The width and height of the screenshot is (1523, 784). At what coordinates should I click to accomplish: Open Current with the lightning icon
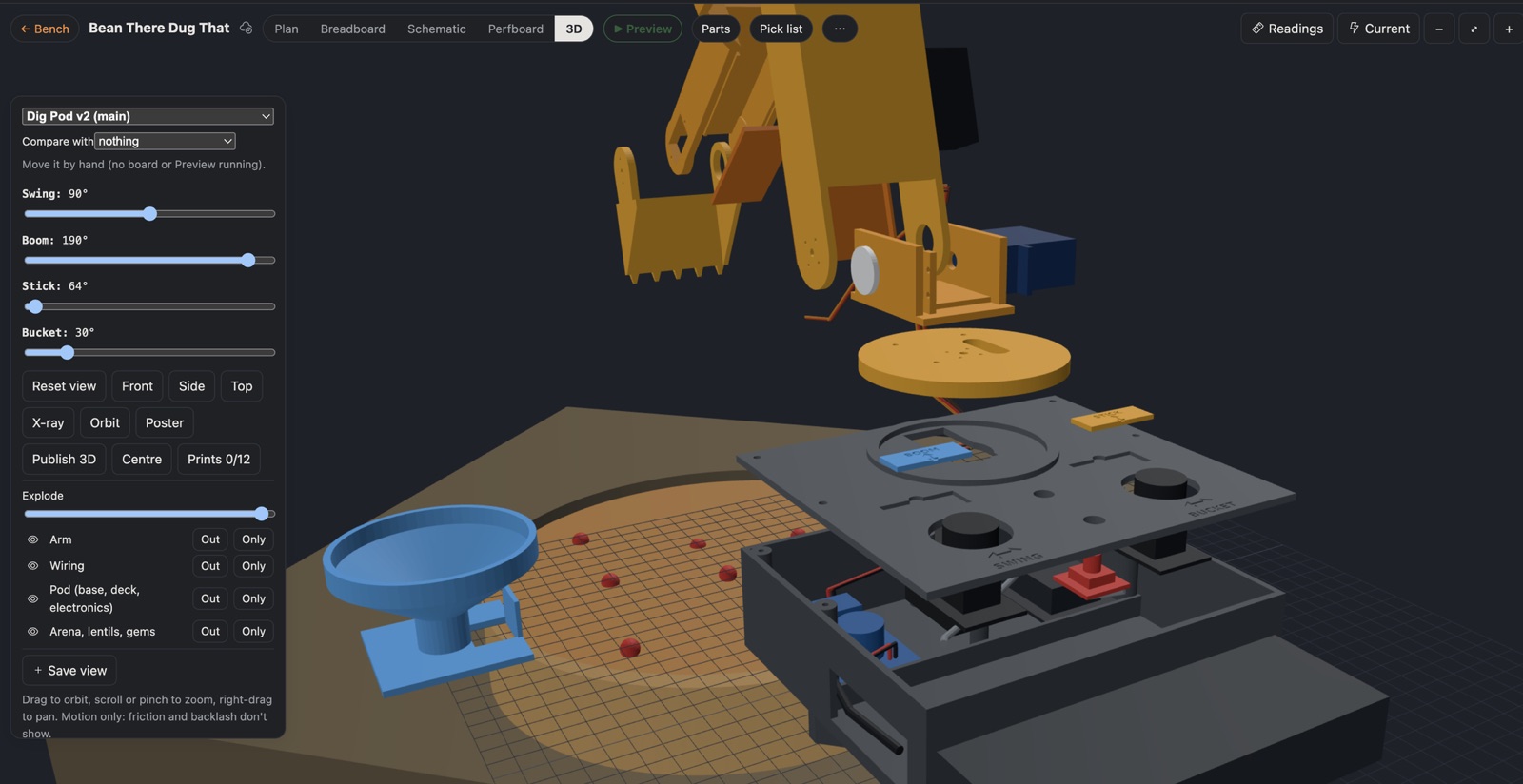point(1378,29)
